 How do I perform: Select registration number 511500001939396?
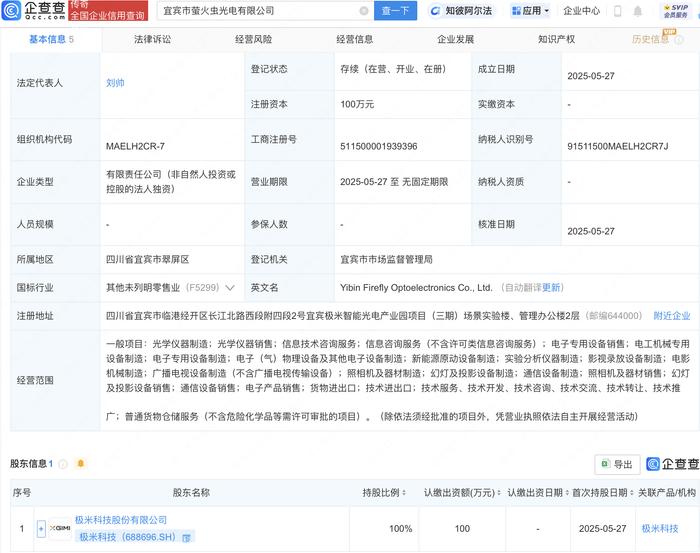click(379, 146)
